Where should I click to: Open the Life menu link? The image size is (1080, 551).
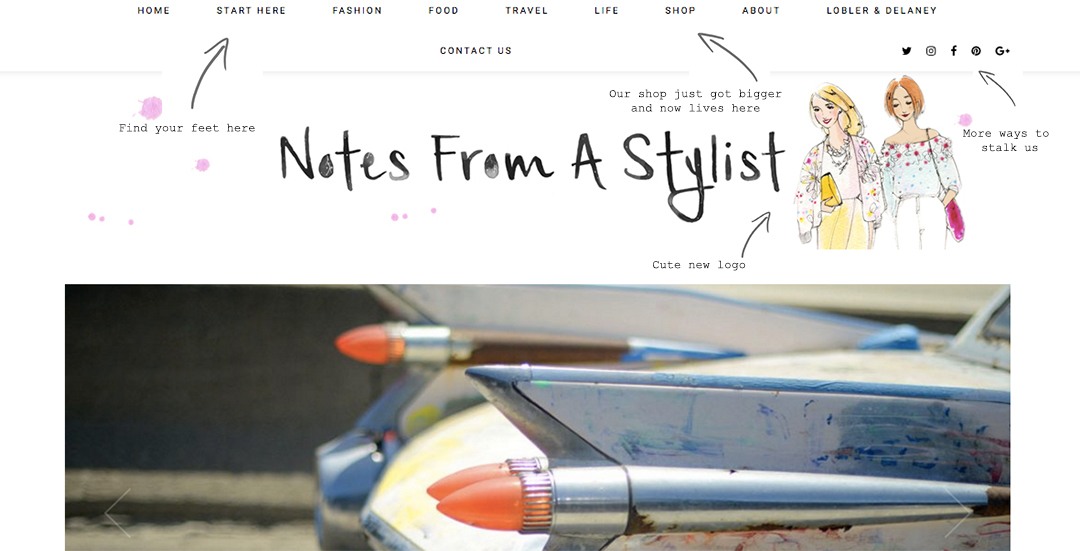(x=606, y=10)
